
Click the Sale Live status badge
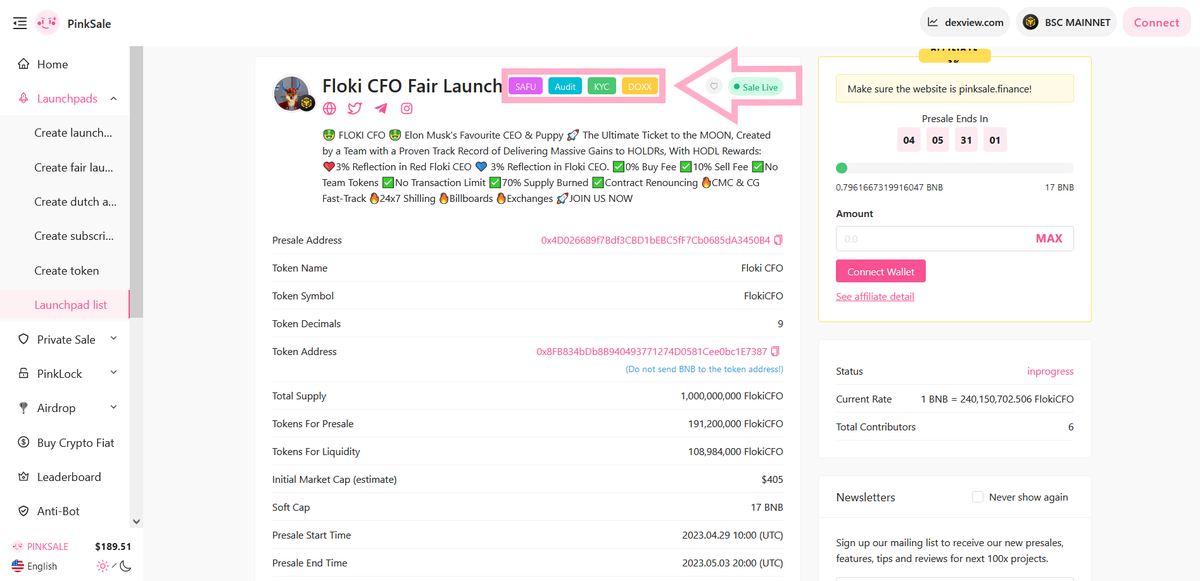point(755,87)
